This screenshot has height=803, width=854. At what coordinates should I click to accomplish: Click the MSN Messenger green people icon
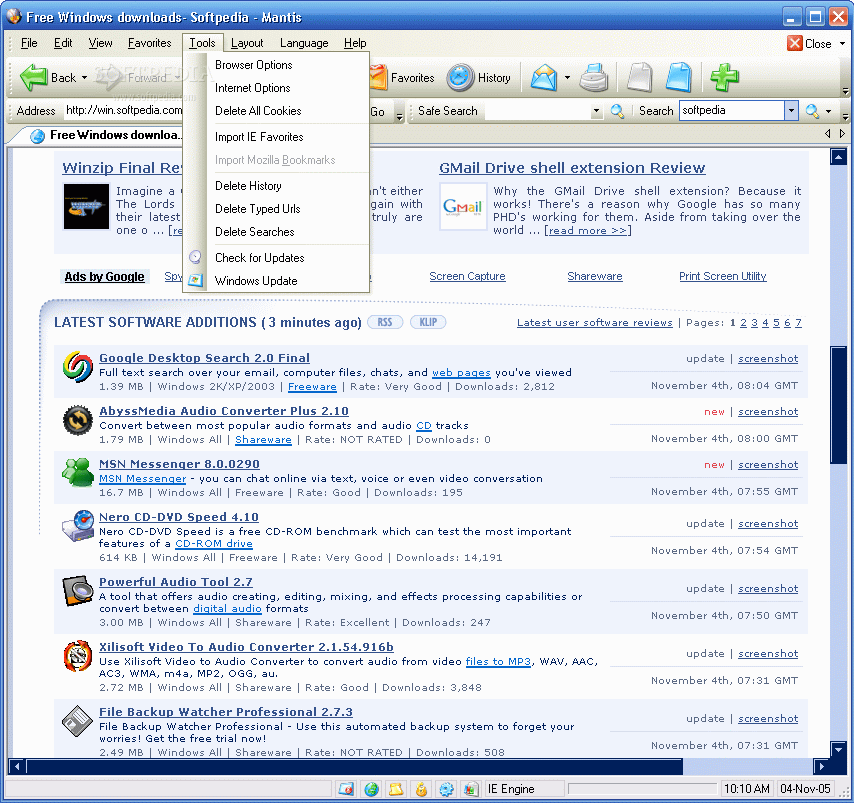(78, 472)
